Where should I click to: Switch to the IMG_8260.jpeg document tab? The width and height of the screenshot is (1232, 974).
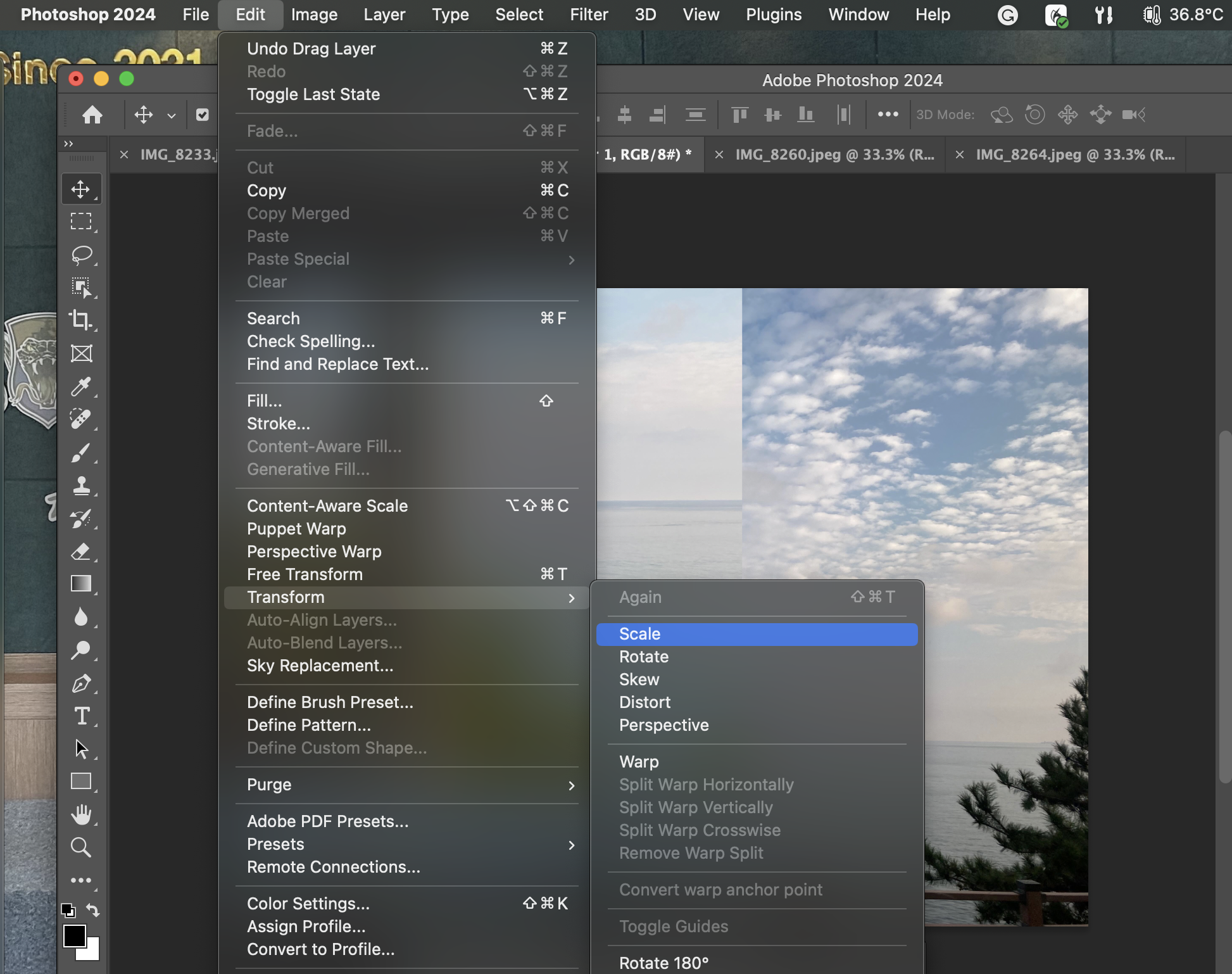834,155
